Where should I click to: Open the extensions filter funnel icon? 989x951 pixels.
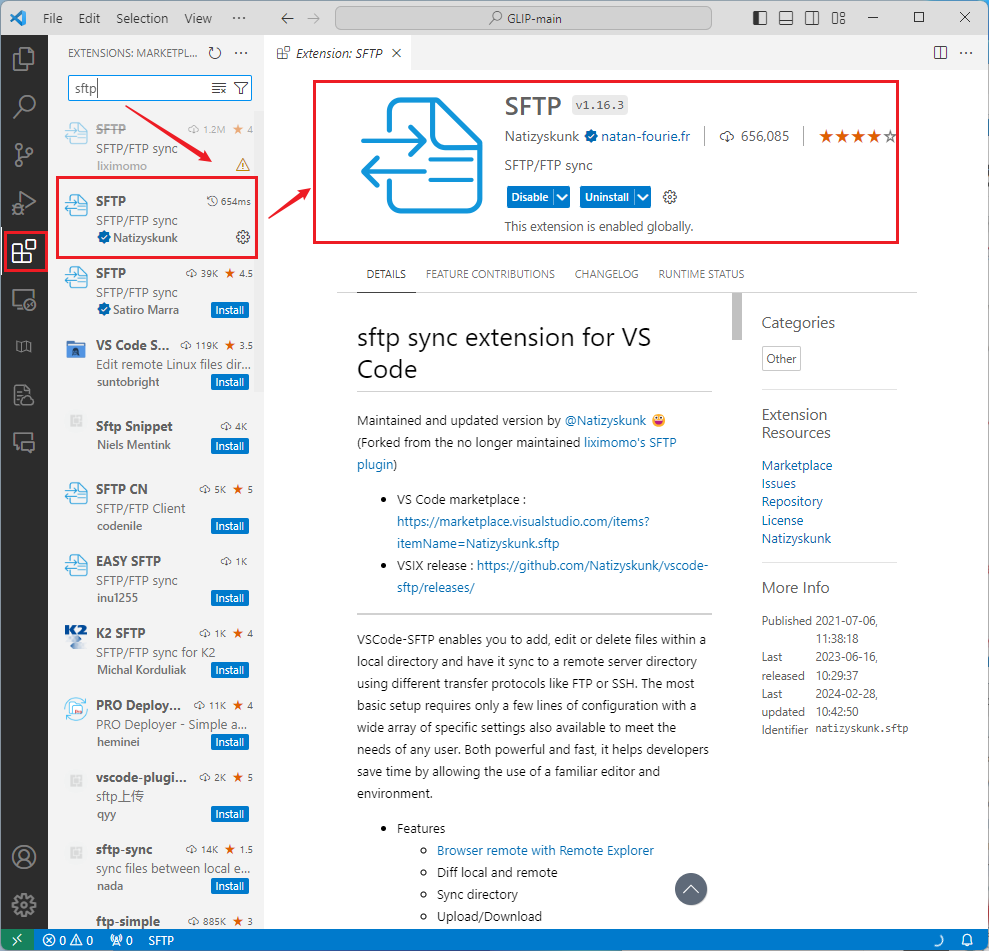pos(240,88)
